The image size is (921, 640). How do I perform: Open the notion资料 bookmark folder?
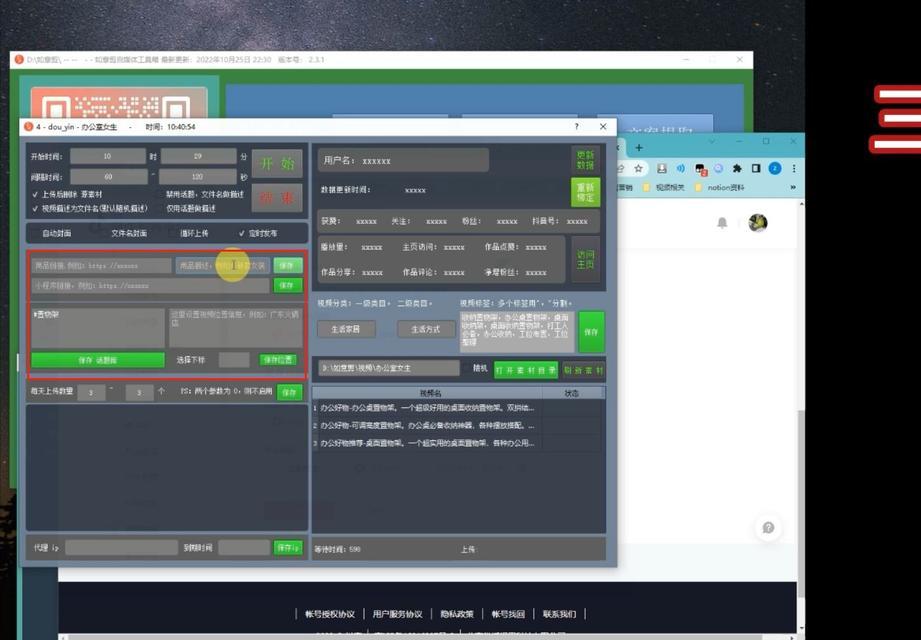tap(720, 187)
